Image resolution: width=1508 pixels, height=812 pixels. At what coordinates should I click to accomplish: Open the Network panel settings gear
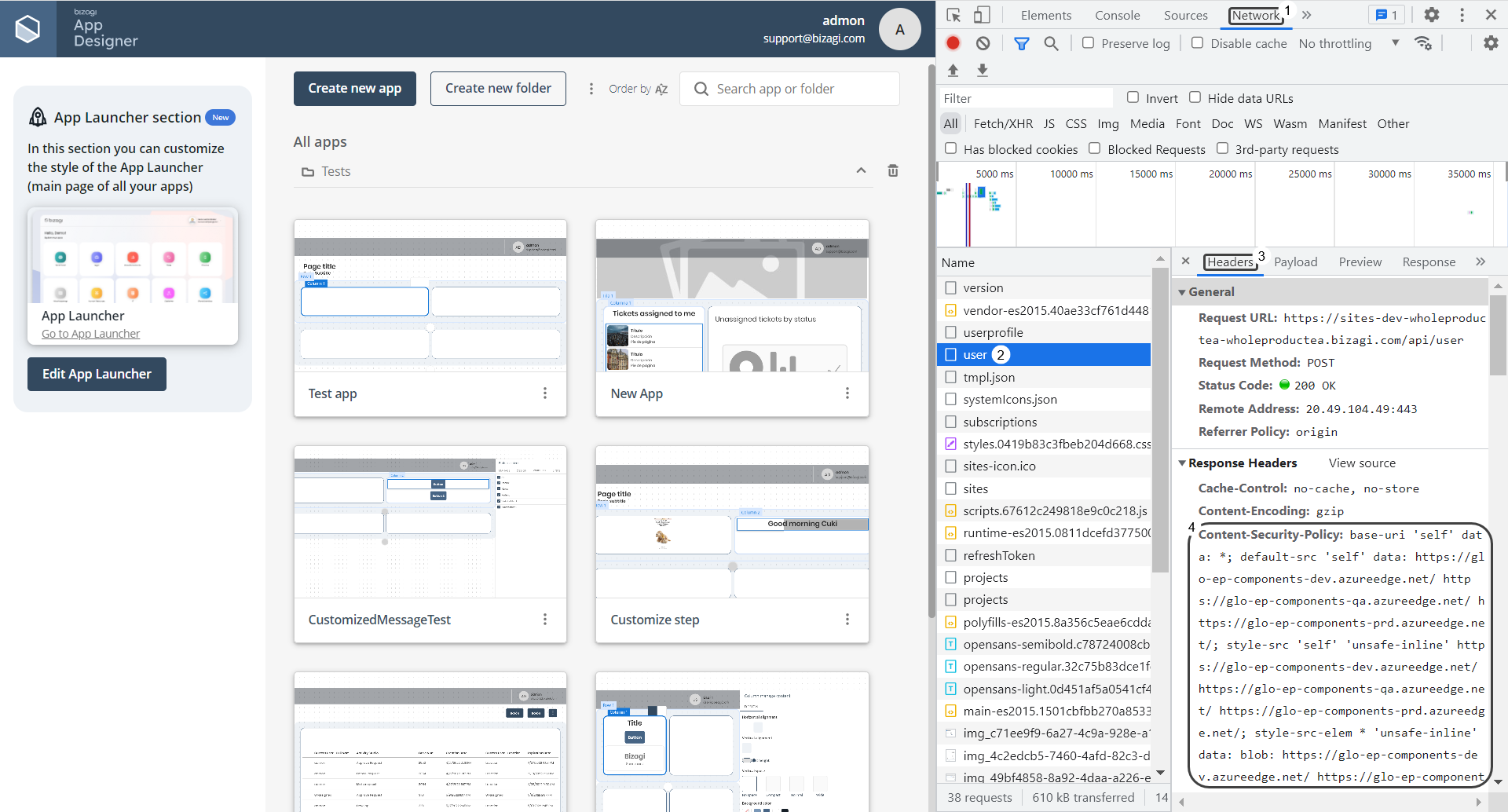1491,43
